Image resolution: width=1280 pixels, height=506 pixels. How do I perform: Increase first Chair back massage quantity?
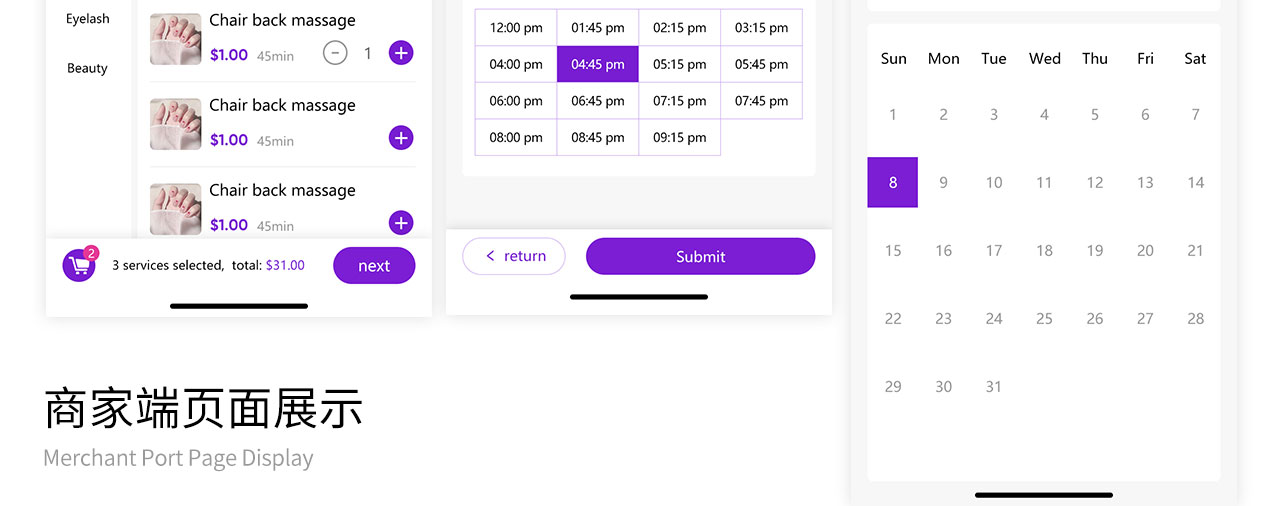pyautogui.click(x=401, y=53)
